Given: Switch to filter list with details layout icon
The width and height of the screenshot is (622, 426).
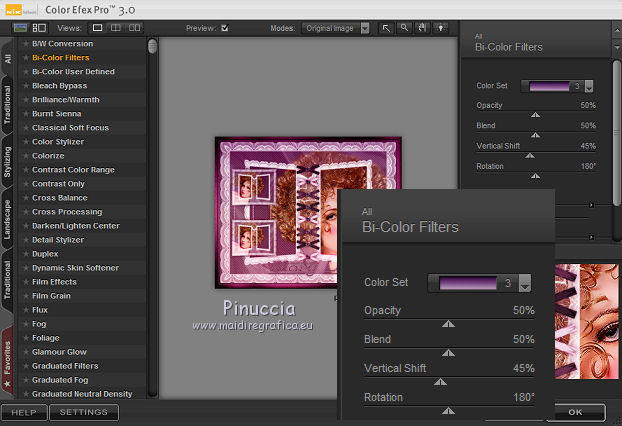Looking at the screenshot, I should click(x=39, y=28).
